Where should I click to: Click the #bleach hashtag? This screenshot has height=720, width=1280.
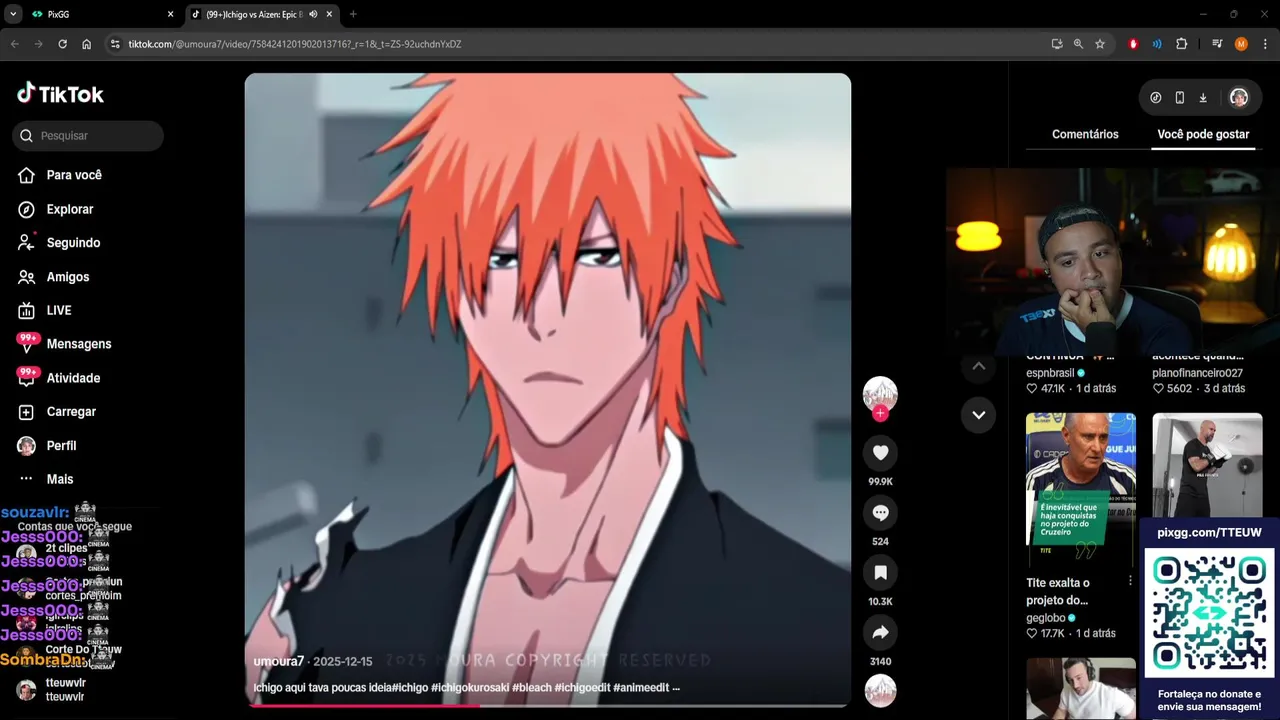531,688
